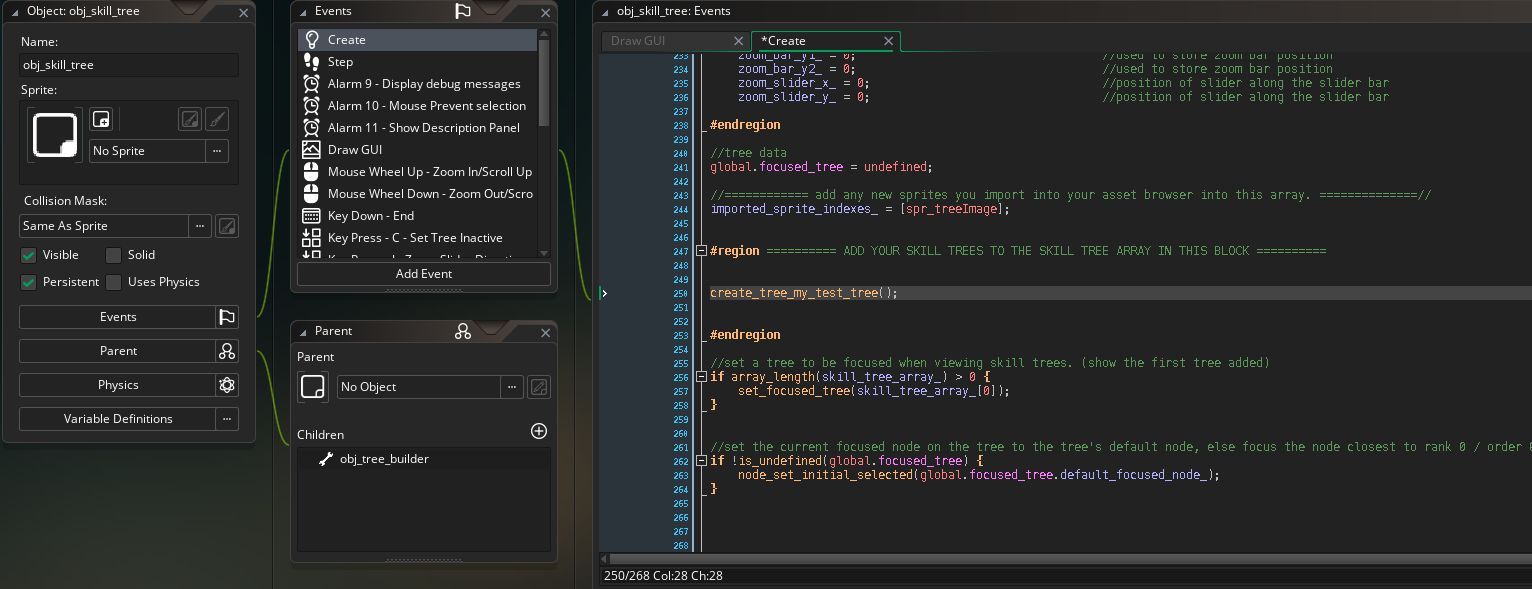This screenshot has width=1532, height=589.
Task: Select the Draw GUI event in the list
Action: pyautogui.click(x=417, y=150)
